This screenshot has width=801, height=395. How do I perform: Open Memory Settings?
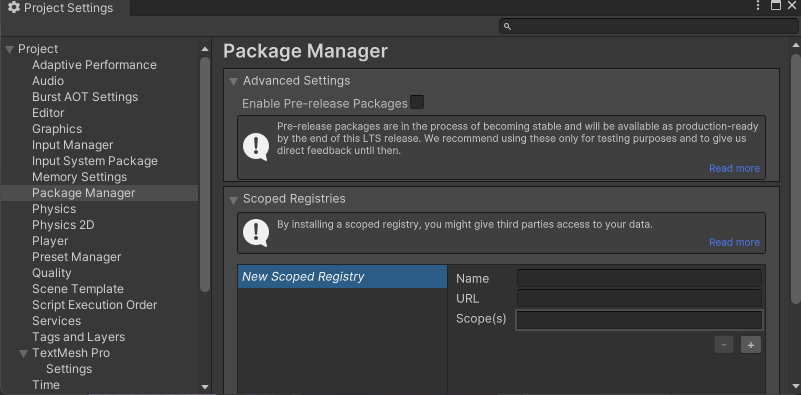[79, 177]
